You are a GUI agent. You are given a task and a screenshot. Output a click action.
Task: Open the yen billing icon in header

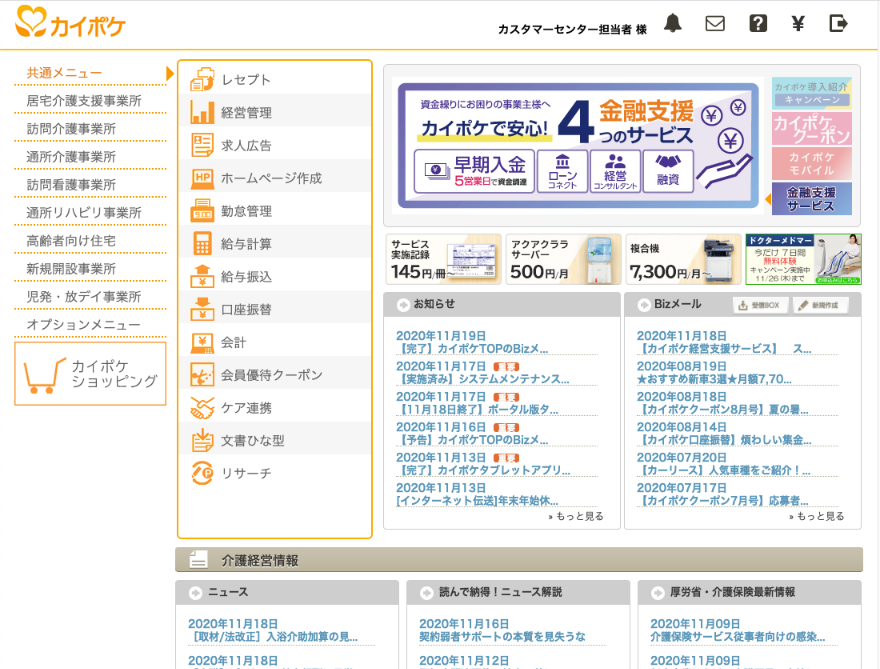[798, 24]
